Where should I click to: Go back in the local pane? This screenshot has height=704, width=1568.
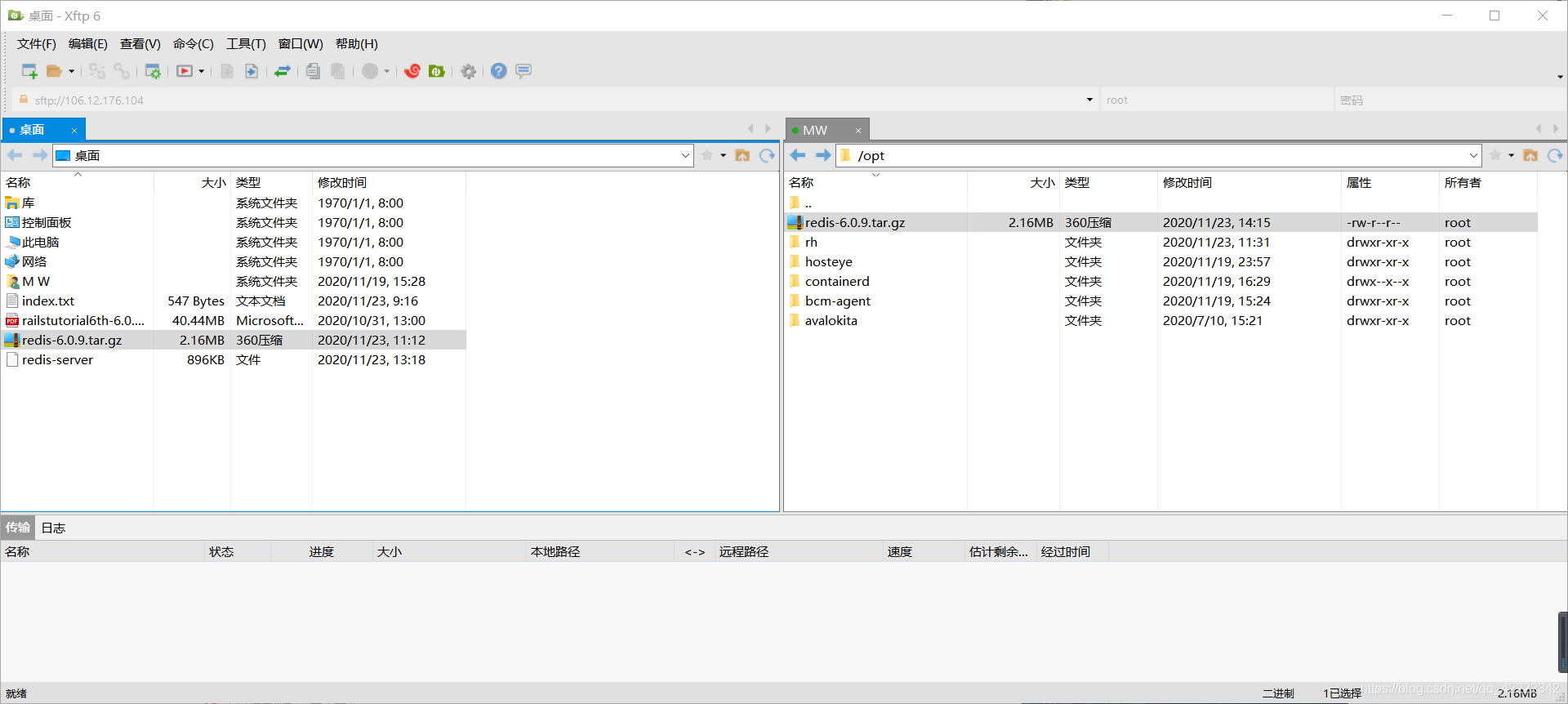click(x=15, y=155)
